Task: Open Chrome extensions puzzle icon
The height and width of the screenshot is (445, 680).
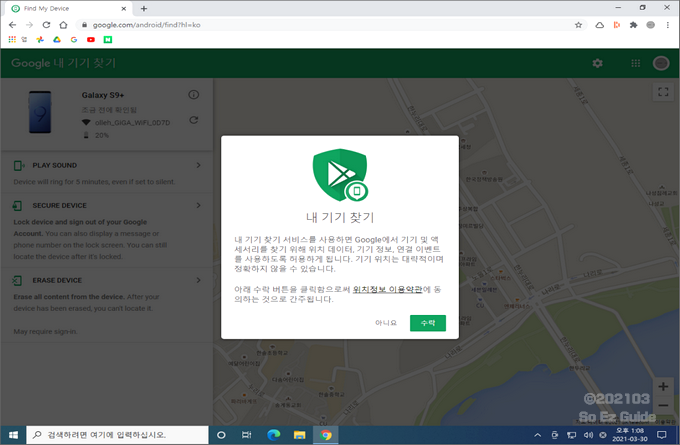Action: click(x=633, y=24)
